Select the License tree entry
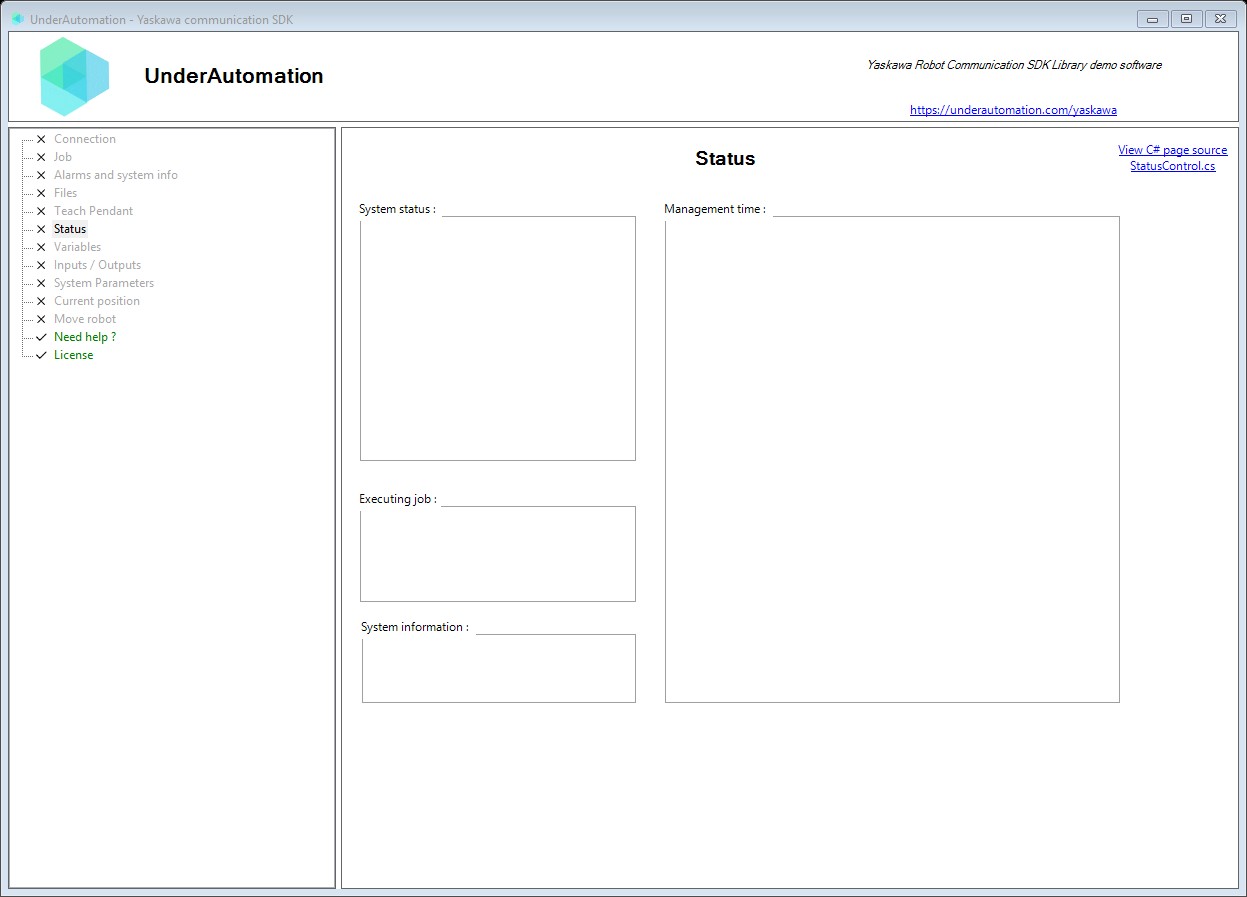 point(73,355)
